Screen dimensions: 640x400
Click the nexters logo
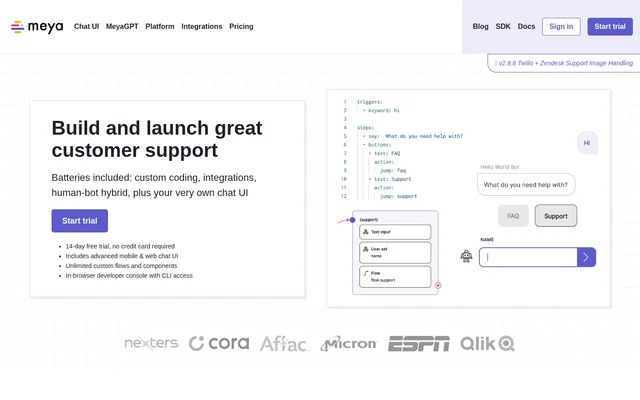tap(151, 343)
